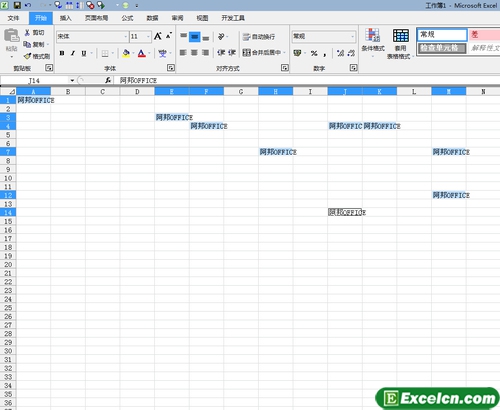Viewport: 500px width, 410px height.
Task: Click the percent style icon
Action: (x=314, y=53)
